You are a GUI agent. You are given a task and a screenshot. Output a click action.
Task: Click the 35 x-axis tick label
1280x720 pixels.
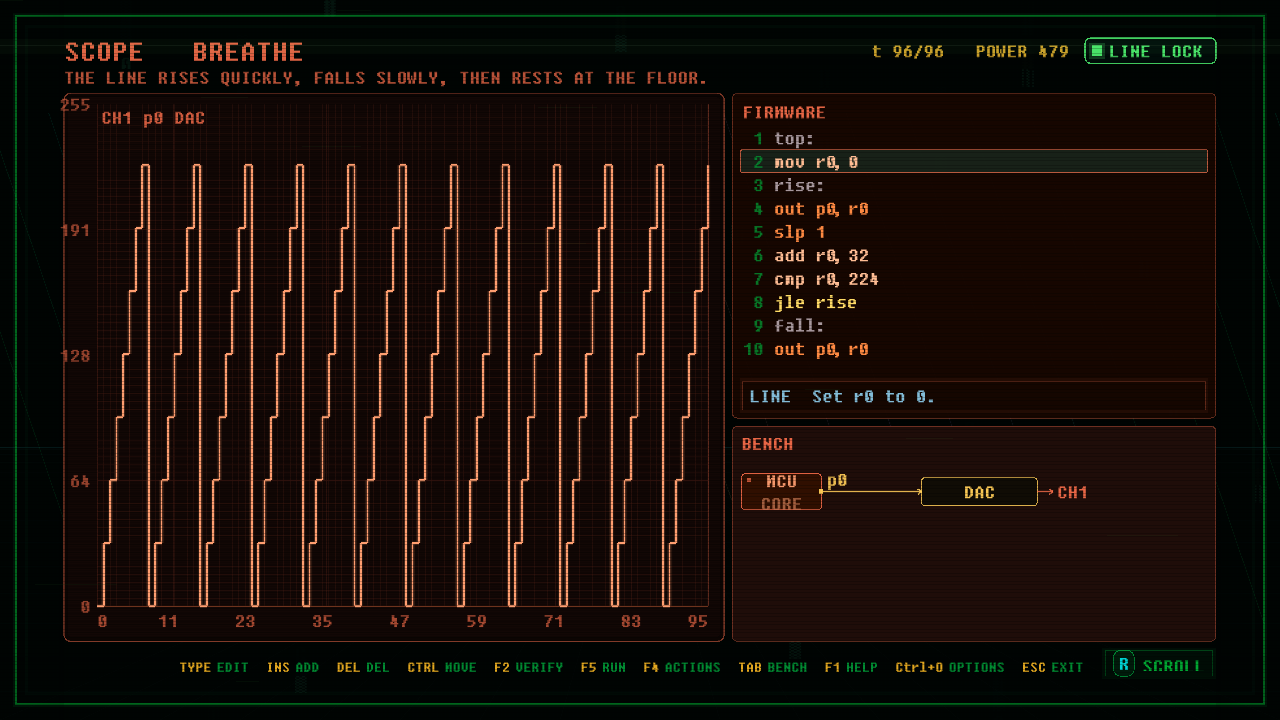click(x=322, y=622)
